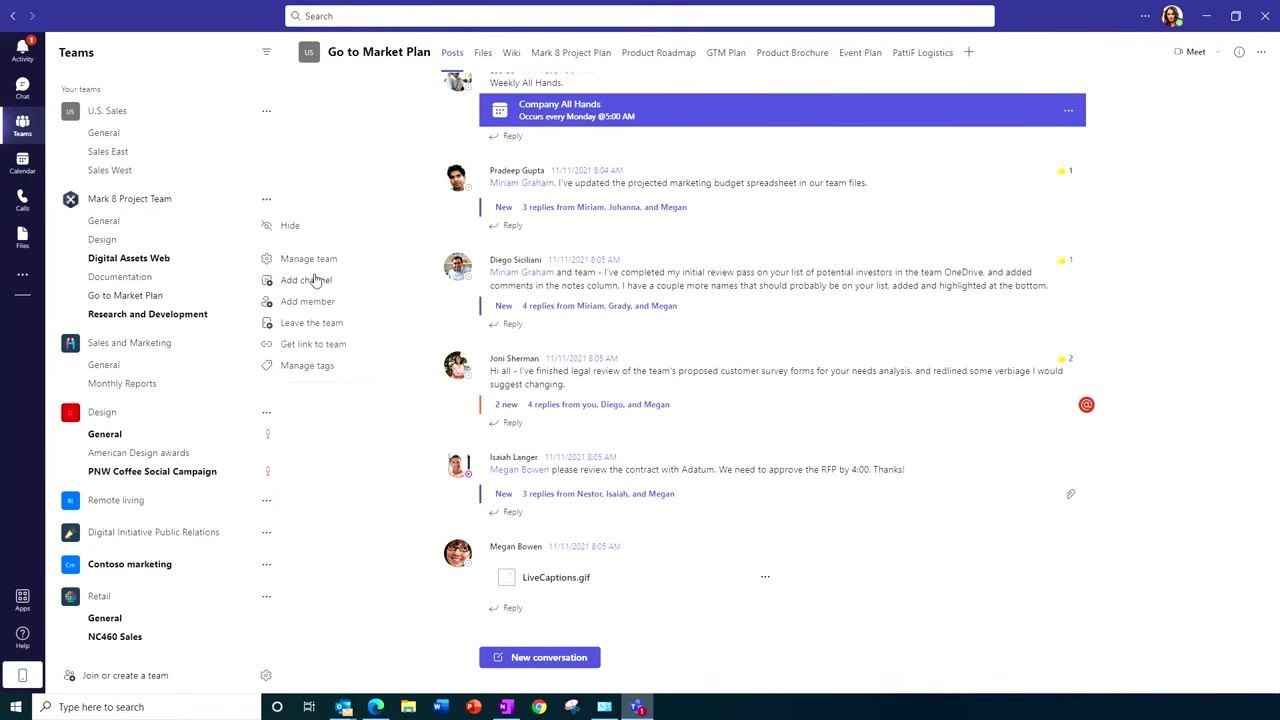Screen dimensions: 1280x720
Task: Click the Meet button
Action: click(x=1190, y=52)
